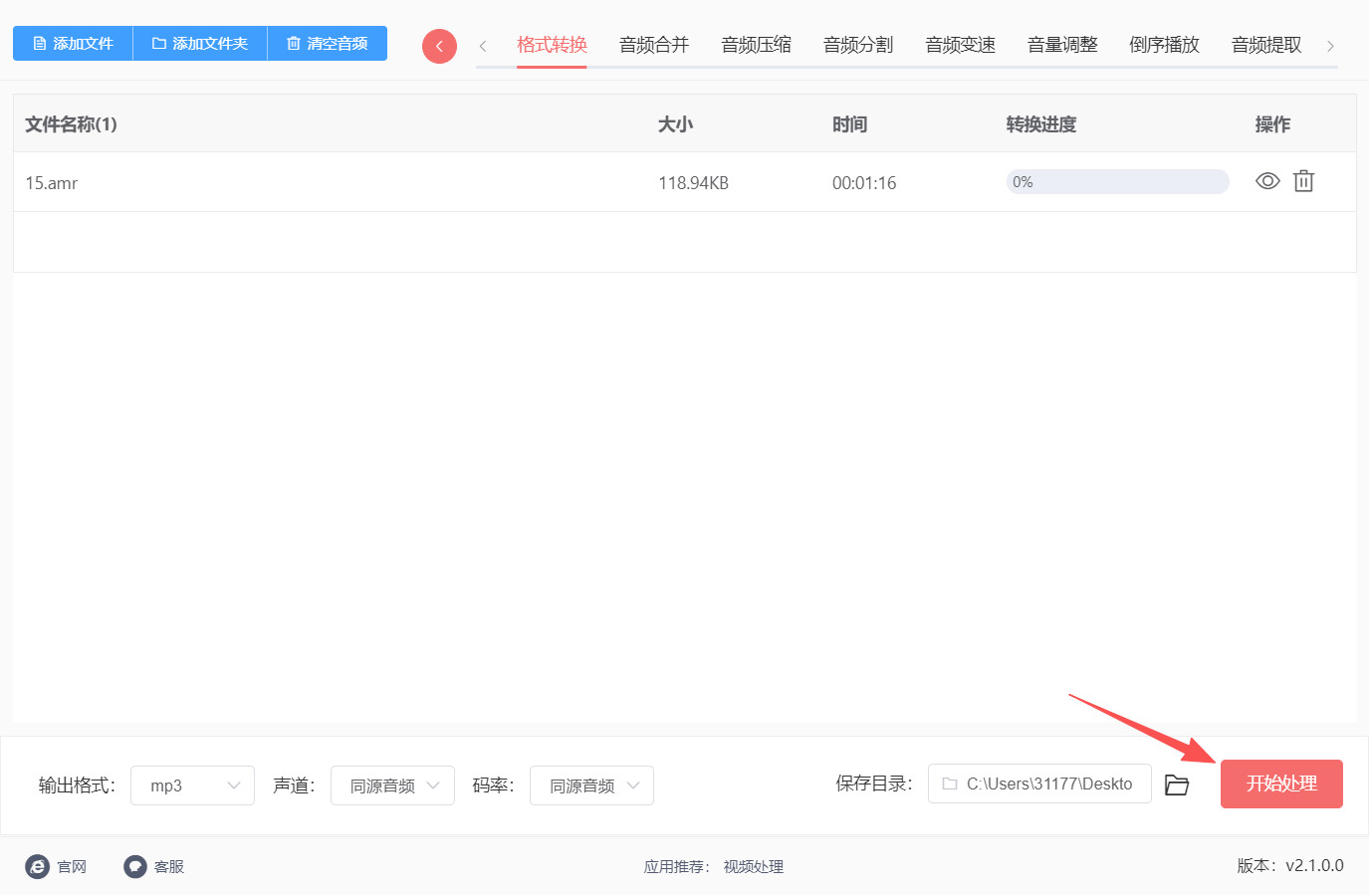Image resolution: width=1369 pixels, height=896 pixels.
Task: Open the 音频压缩 tab
Action: tap(757, 45)
